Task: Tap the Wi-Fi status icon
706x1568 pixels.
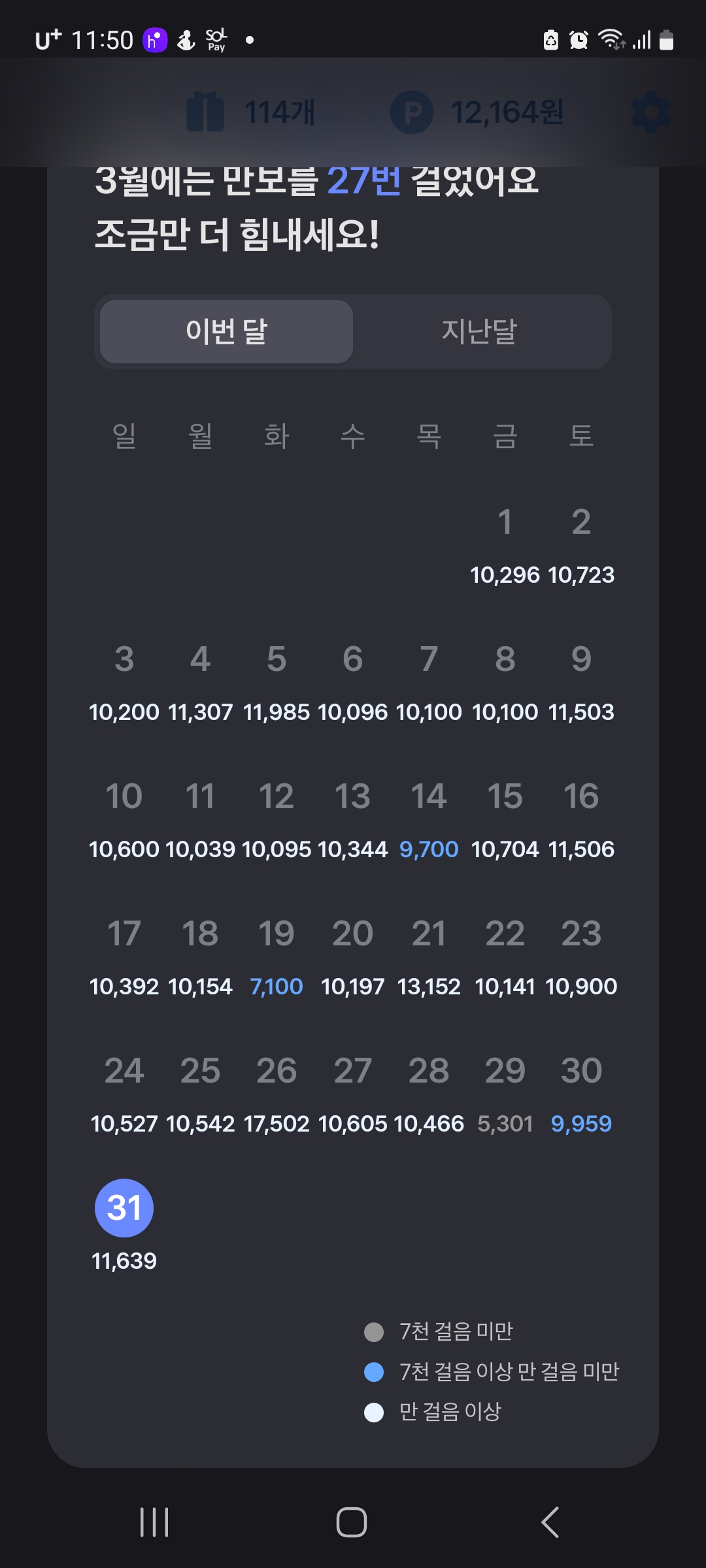Action: (612, 40)
